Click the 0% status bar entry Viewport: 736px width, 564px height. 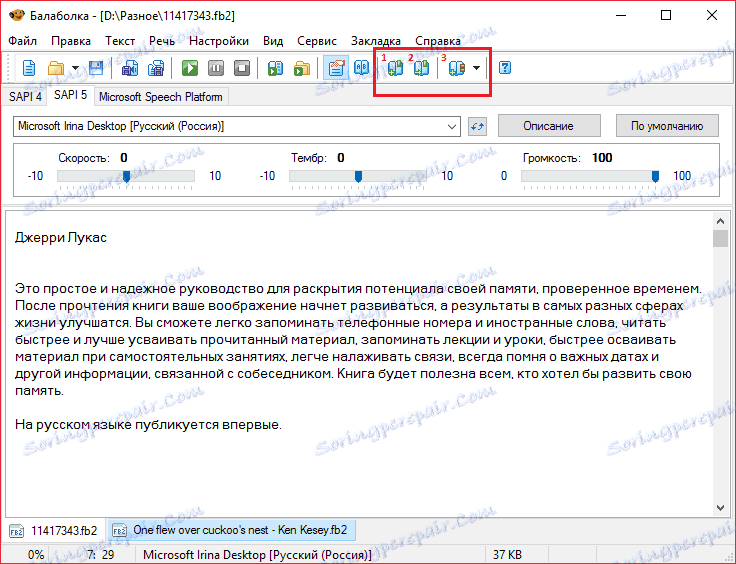[36, 555]
